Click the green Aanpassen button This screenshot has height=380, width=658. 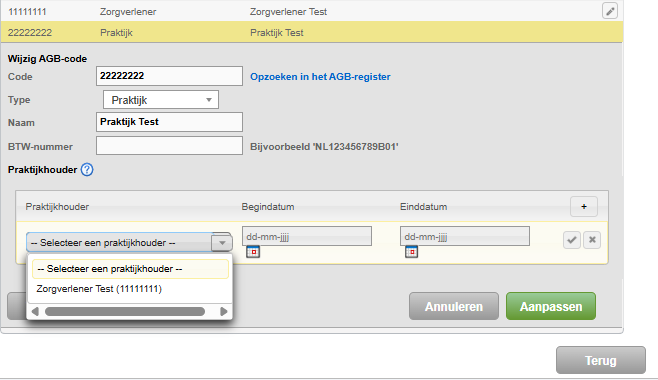[x=551, y=306]
